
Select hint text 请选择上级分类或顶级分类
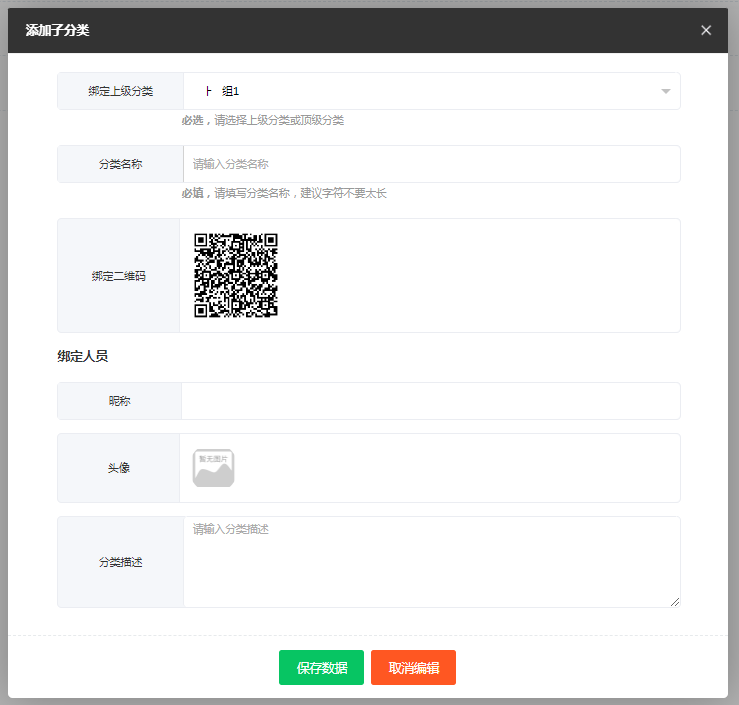279,120
